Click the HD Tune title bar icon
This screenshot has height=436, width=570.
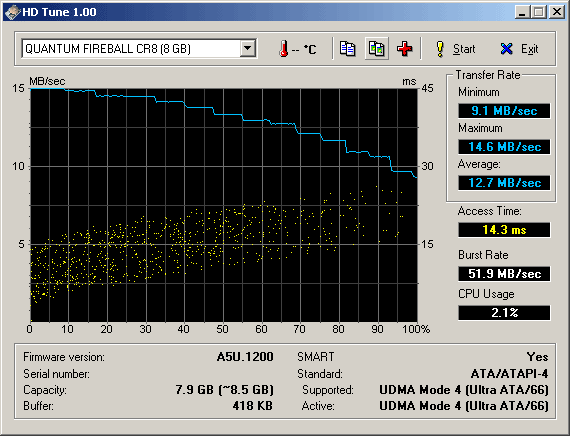pos(12,12)
